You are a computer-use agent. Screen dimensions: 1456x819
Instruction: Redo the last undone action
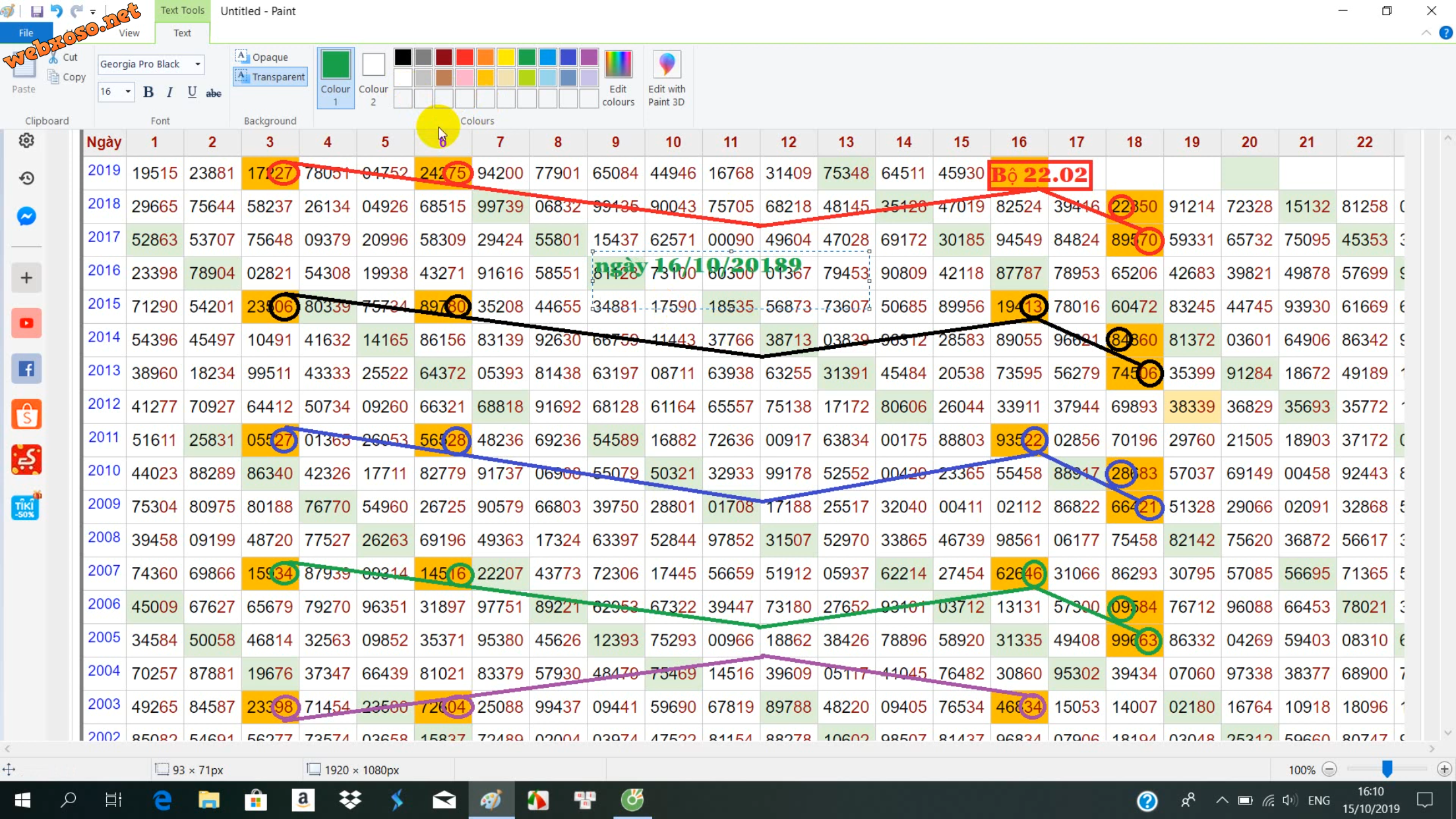click(x=76, y=11)
